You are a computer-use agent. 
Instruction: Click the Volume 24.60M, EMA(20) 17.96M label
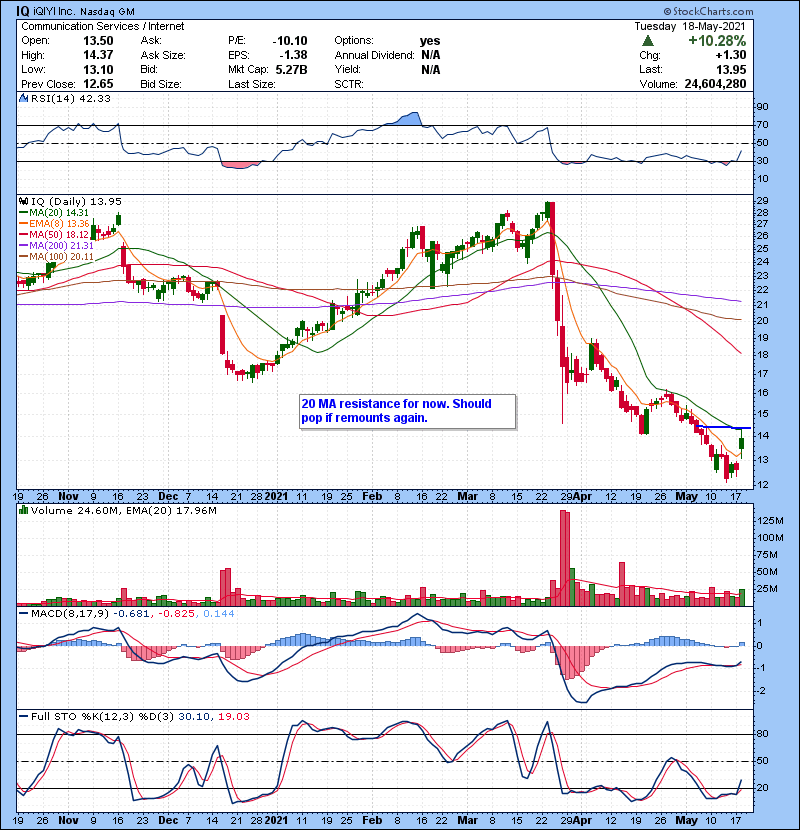pos(124,510)
